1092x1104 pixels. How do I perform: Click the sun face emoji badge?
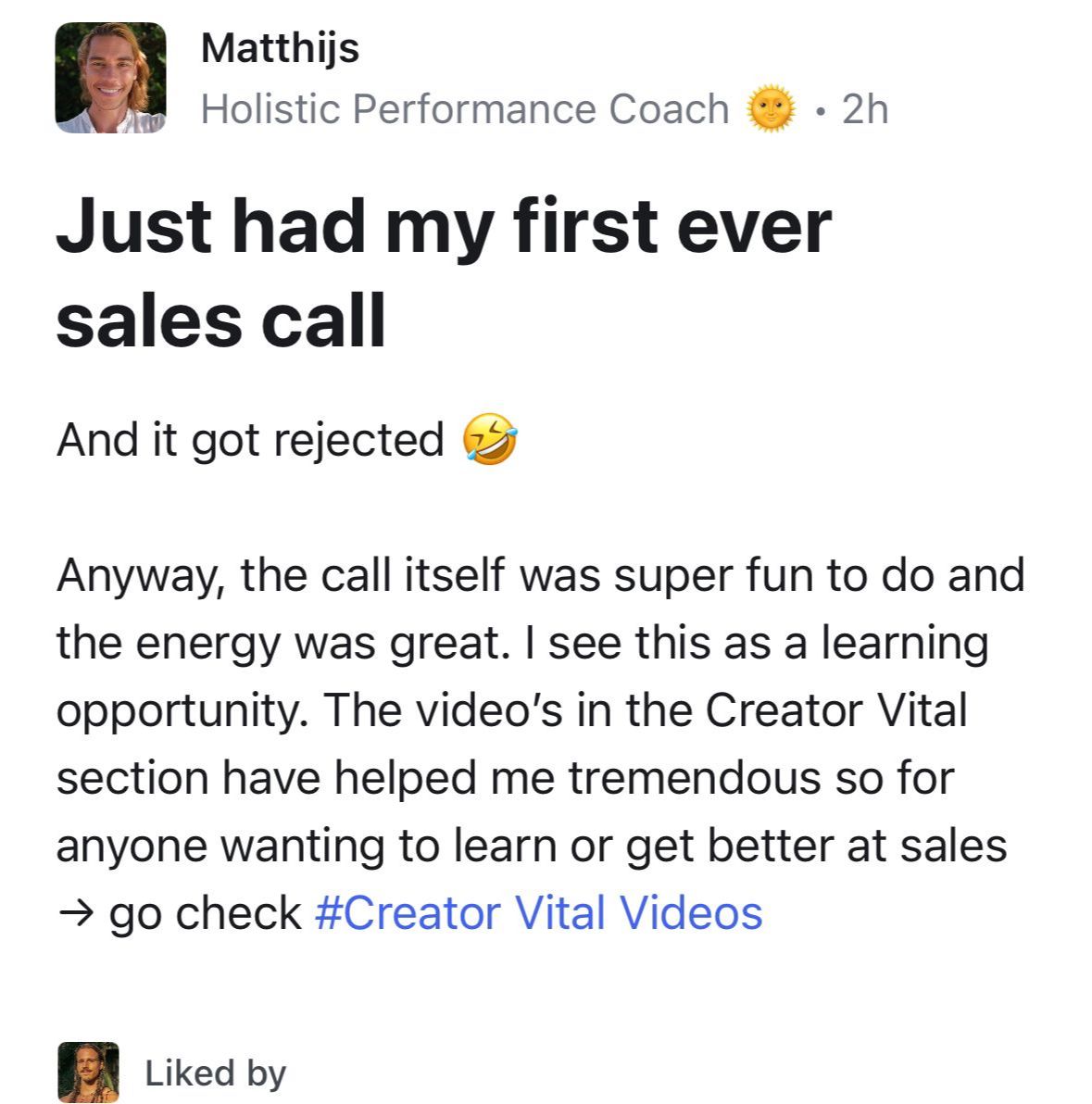pyautogui.click(x=772, y=109)
